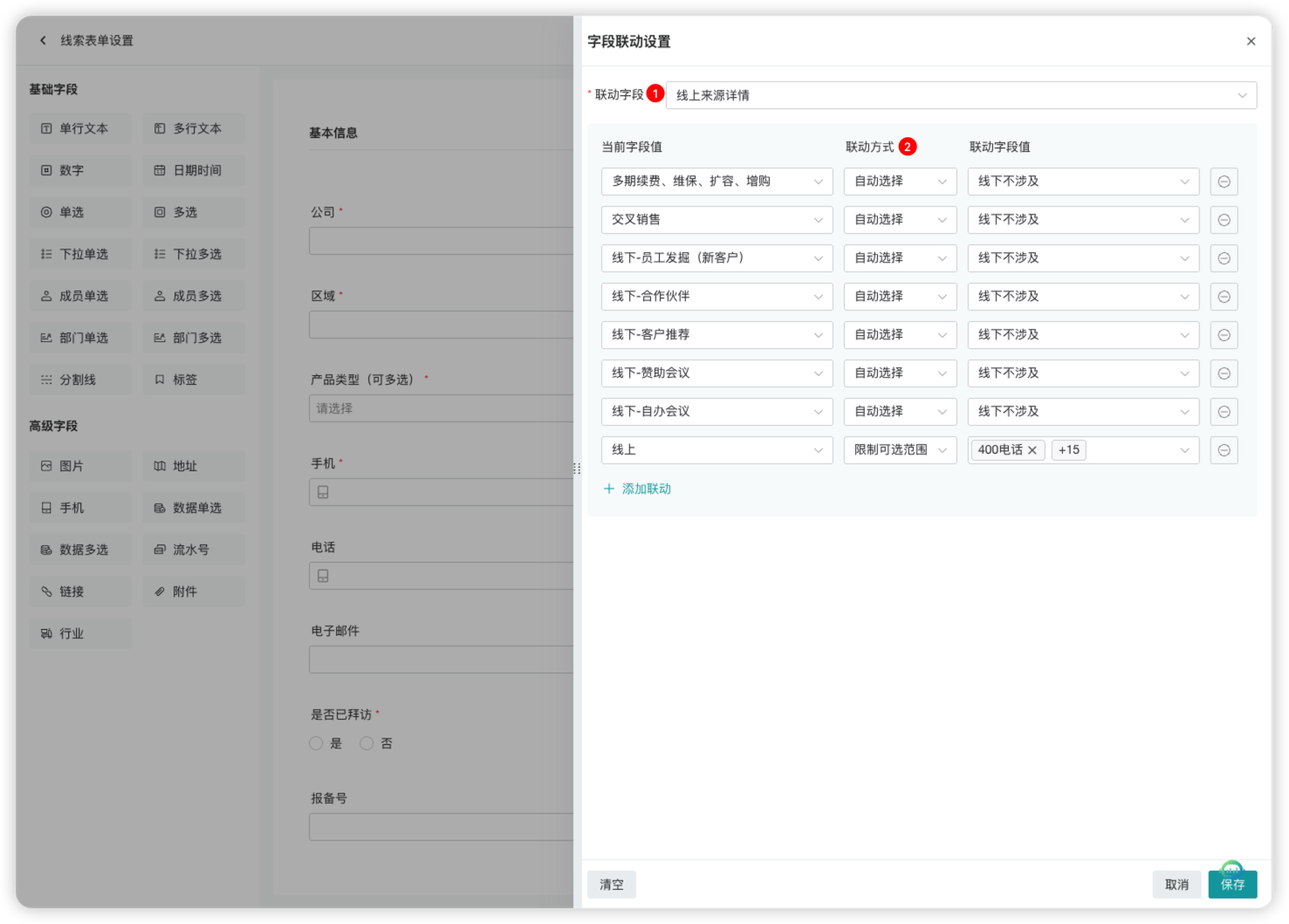Select the 是 radio for 是否已拜访
Viewport: 1289px width, 924px height.
click(x=317, y=743)
